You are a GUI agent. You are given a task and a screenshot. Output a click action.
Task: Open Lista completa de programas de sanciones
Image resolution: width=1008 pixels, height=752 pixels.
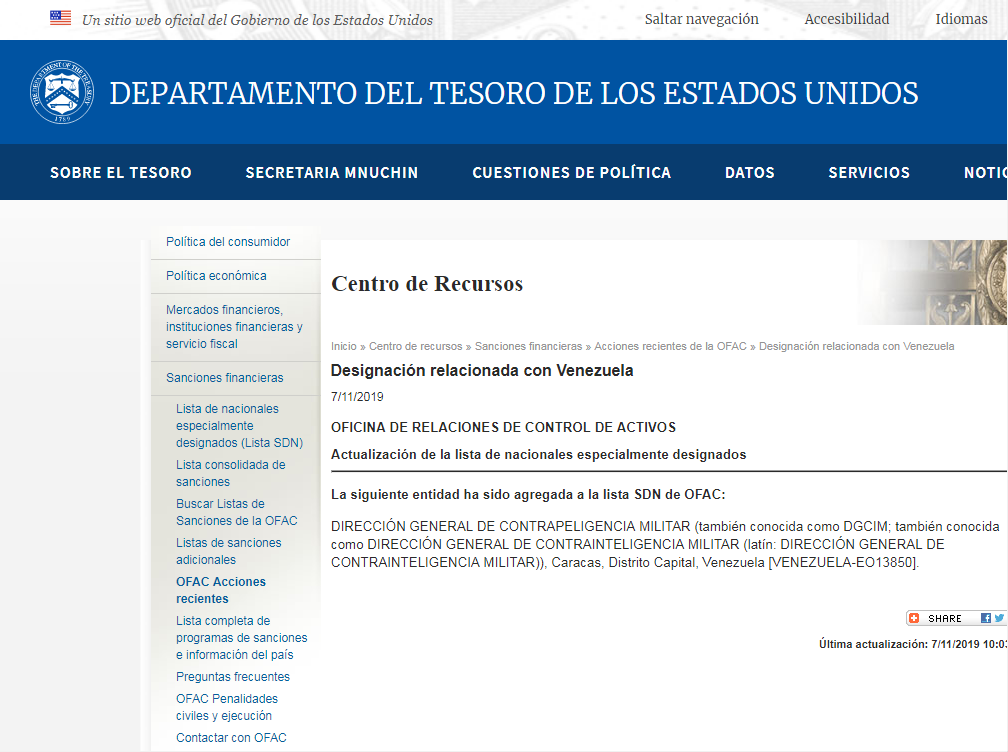click(242, 638)
